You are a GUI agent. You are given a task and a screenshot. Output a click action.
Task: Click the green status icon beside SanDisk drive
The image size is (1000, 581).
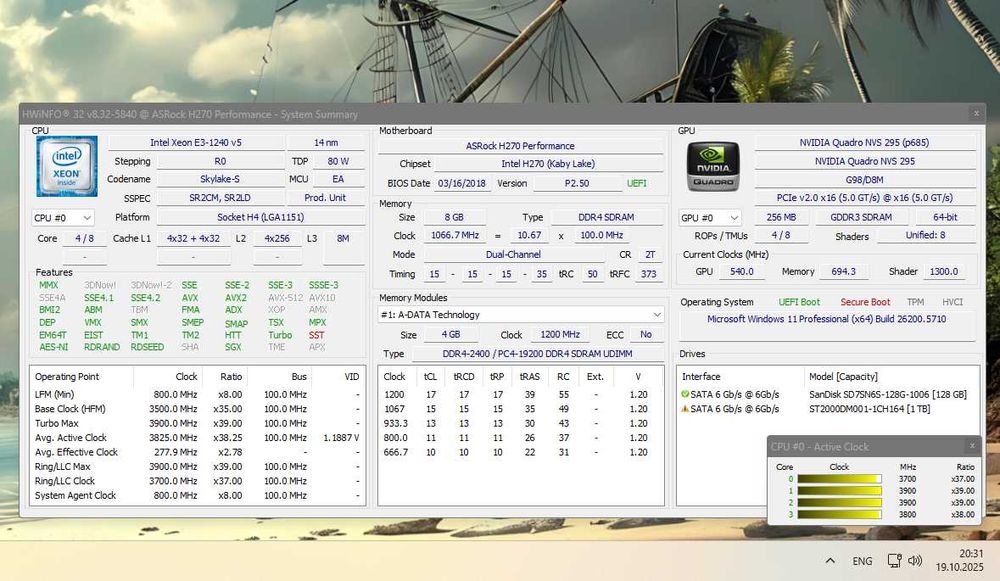[685, 394]
